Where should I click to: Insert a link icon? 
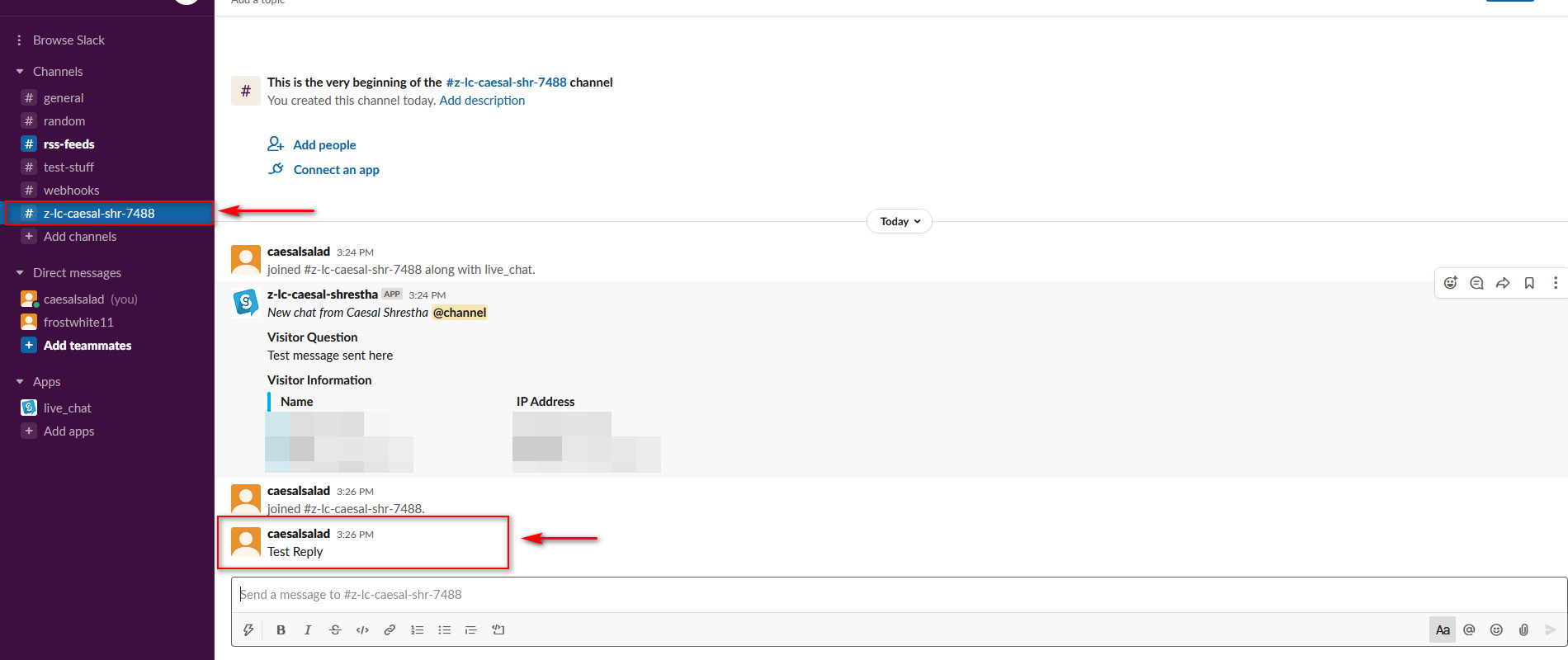(390, 630)
